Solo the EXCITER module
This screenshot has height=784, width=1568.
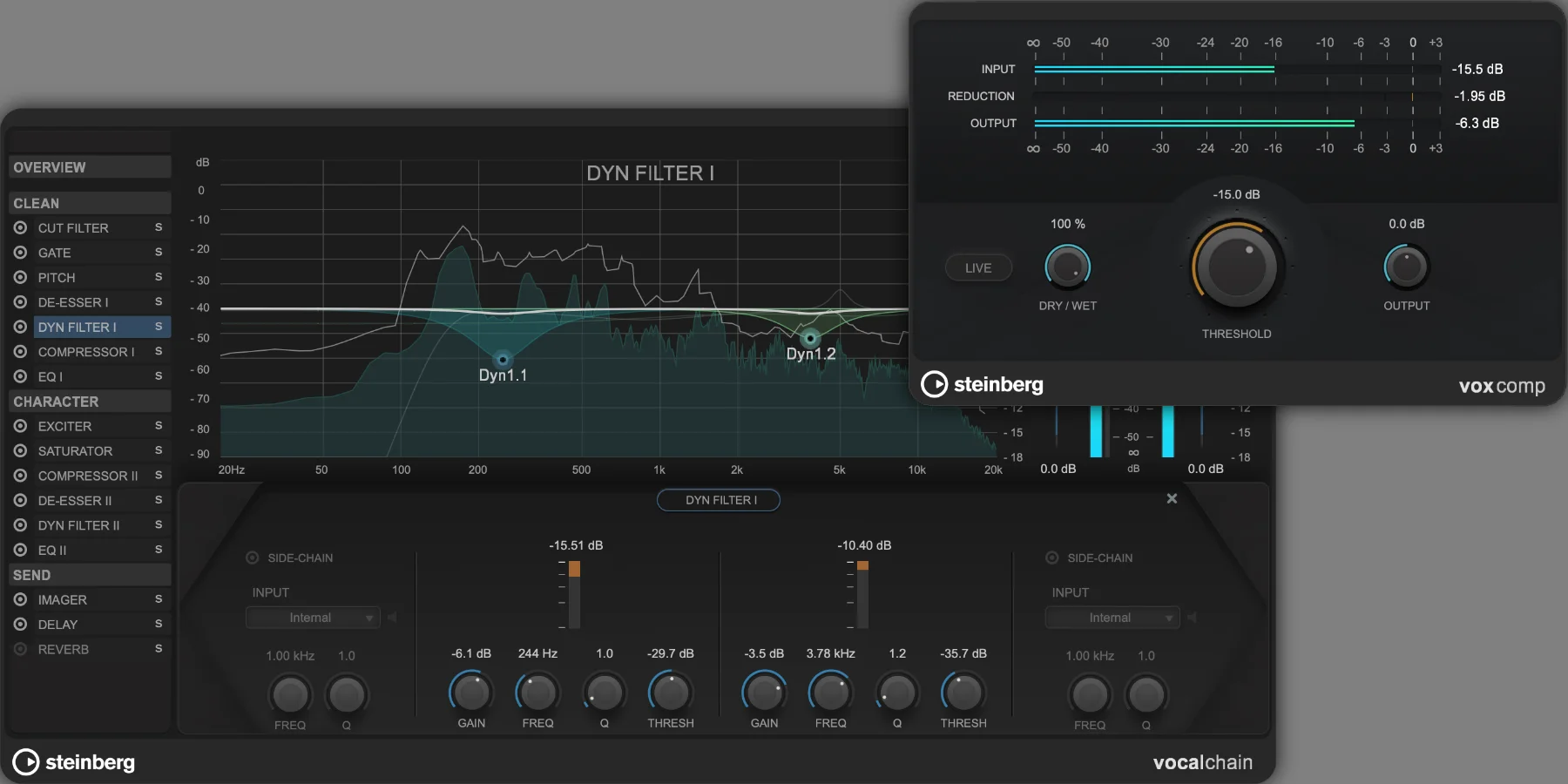point(159,426)
